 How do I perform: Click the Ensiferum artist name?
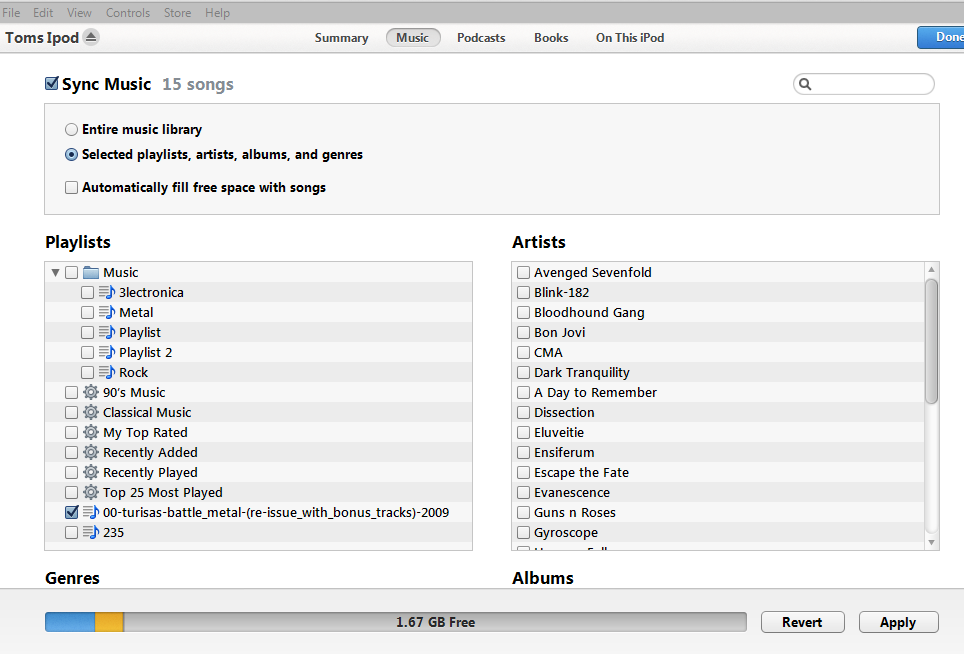[564, 452]
